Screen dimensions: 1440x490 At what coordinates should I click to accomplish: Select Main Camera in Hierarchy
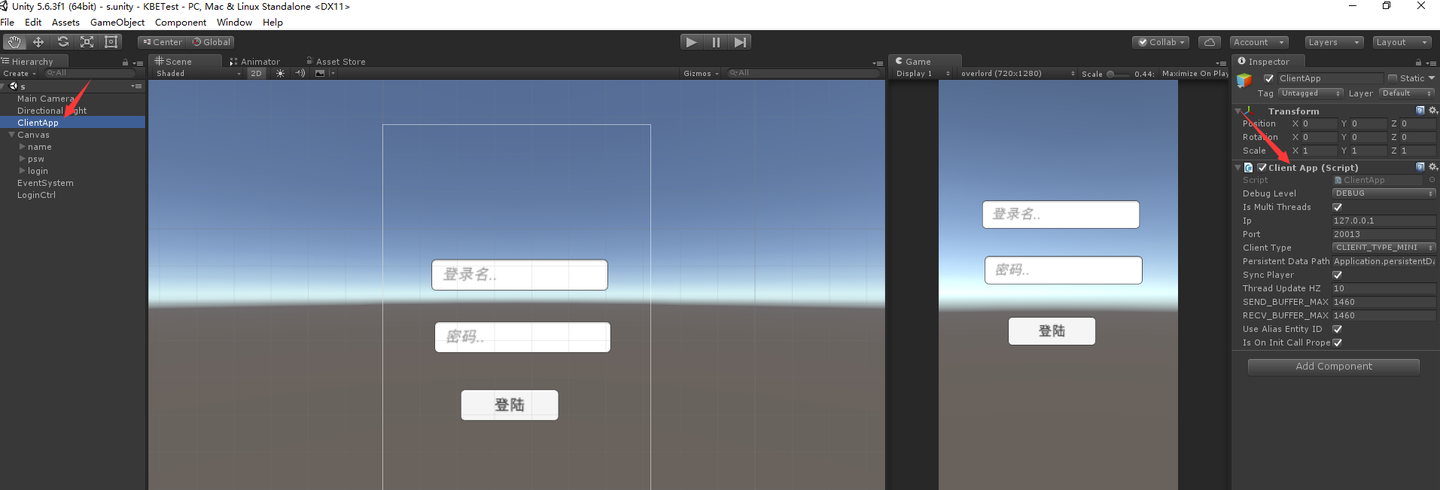45,99
